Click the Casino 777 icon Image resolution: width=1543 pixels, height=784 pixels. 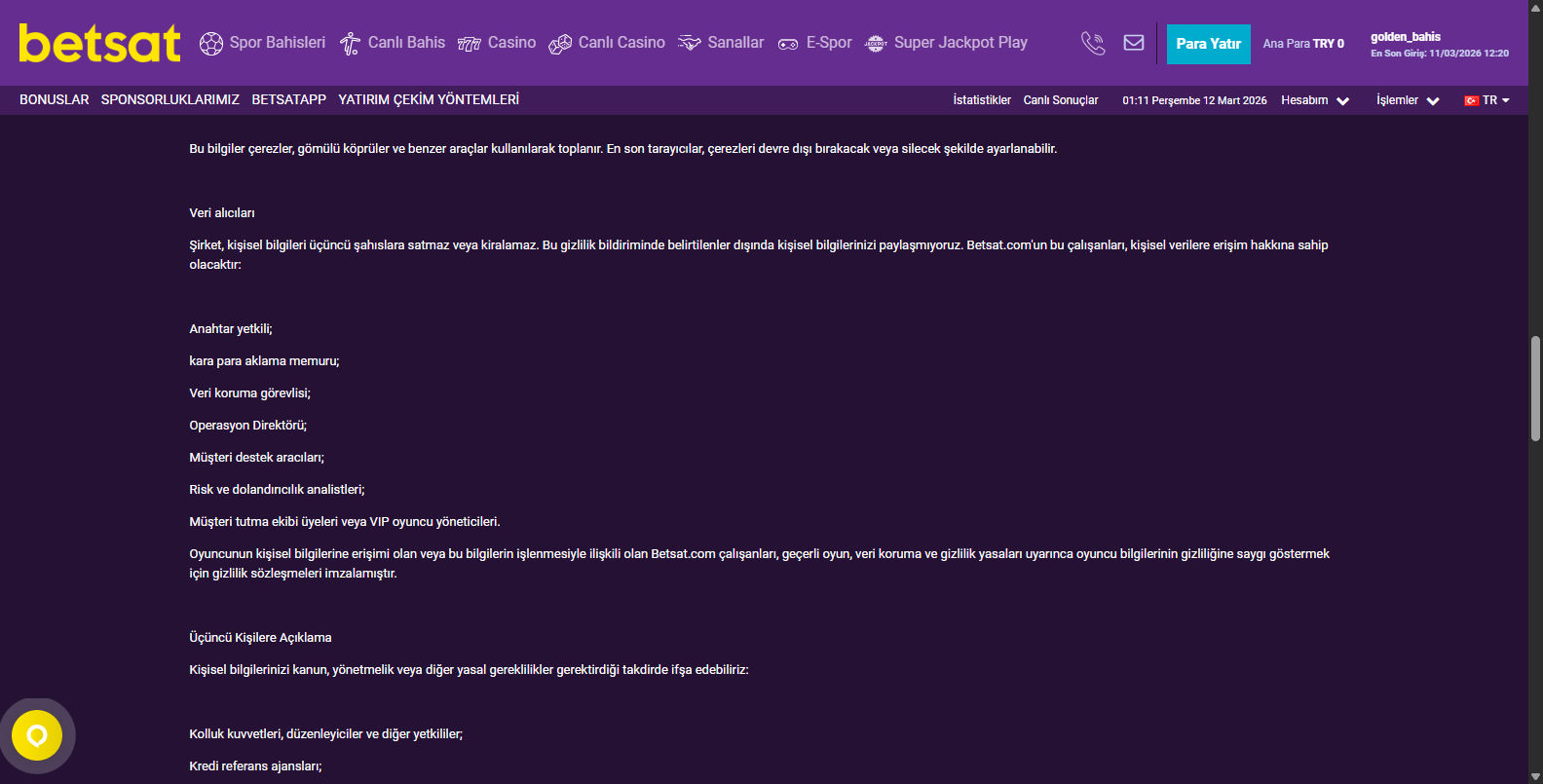click(470, 44)
